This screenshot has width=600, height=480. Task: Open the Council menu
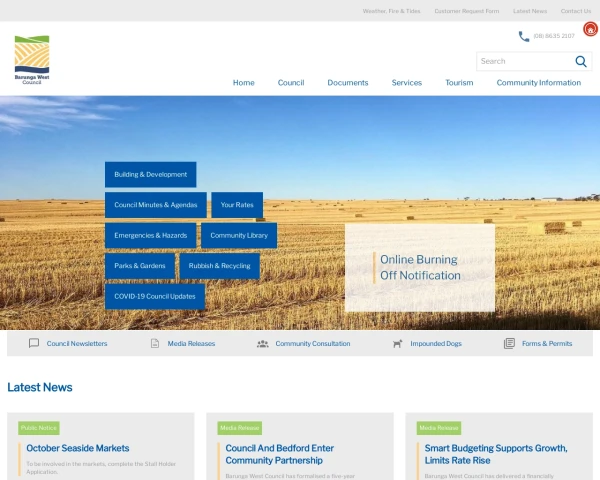coord(291,83)
